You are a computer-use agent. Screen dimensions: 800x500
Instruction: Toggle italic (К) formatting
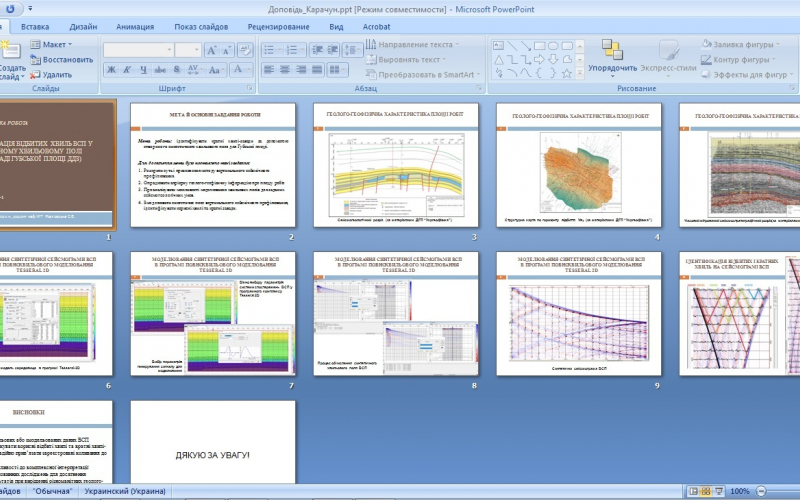tap(127, 70)
